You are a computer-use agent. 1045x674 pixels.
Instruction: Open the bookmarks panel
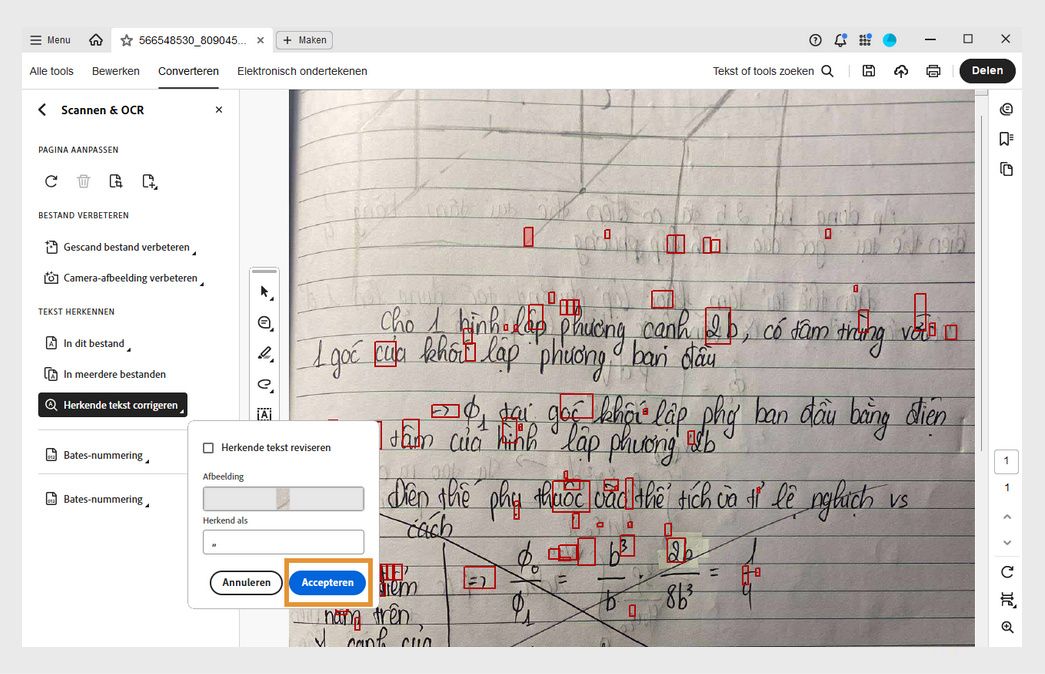click(x=1007, y=138)
